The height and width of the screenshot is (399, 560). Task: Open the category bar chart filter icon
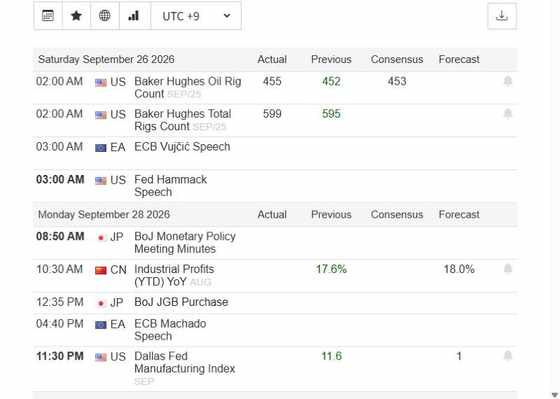134,16
